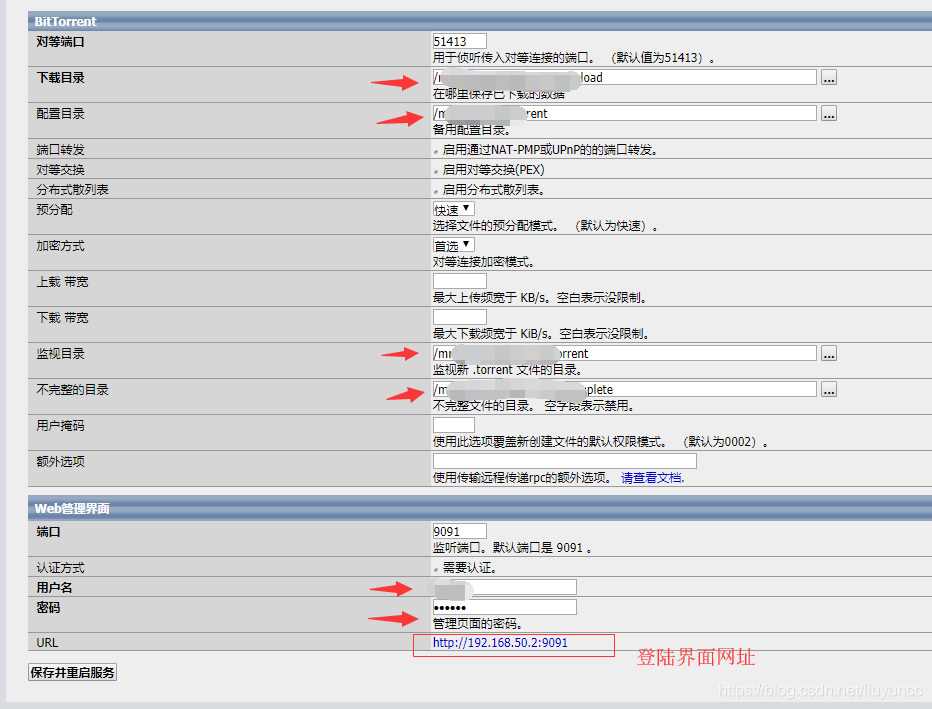Image resolution: width=932 pixels, height=709 pixels.
Task: Open the browse button for 监视目录
Action: [x=829, y=354]
